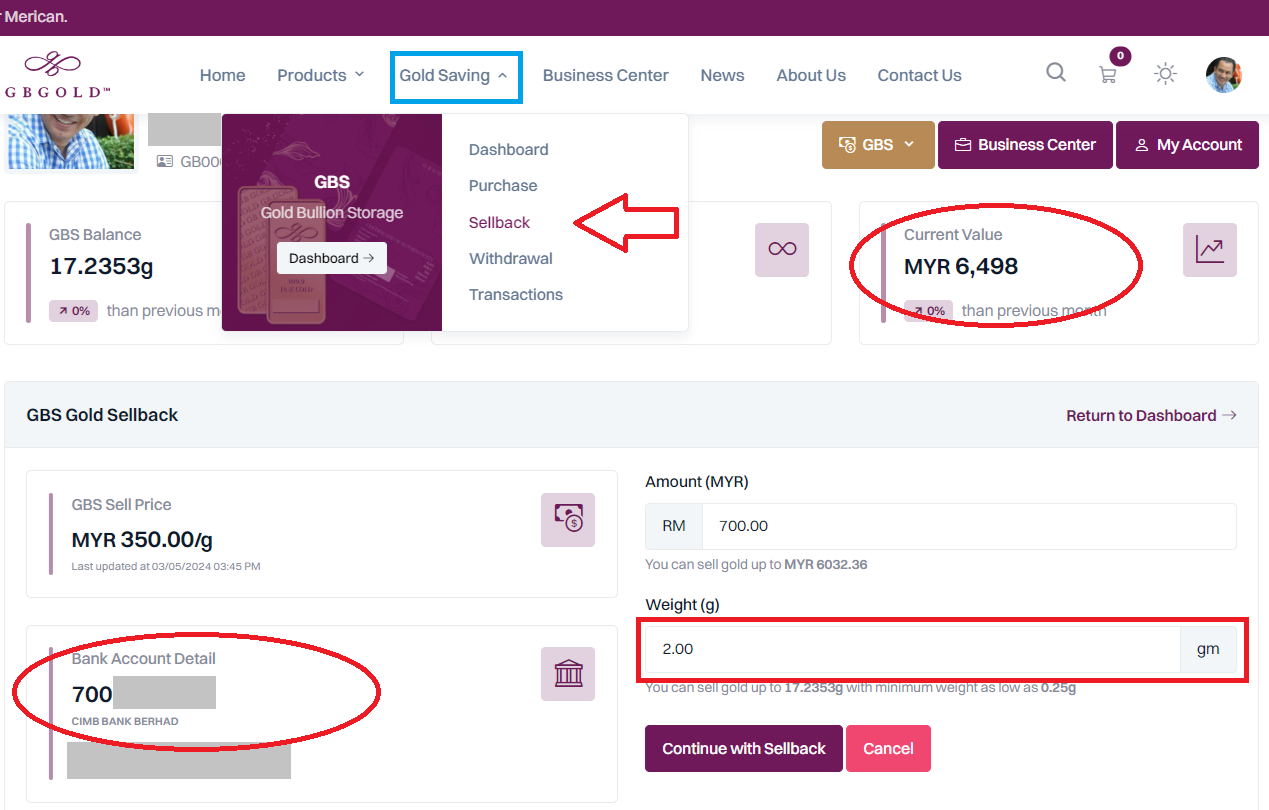Collapse the Gold Saving dropdown

point(455,76)
